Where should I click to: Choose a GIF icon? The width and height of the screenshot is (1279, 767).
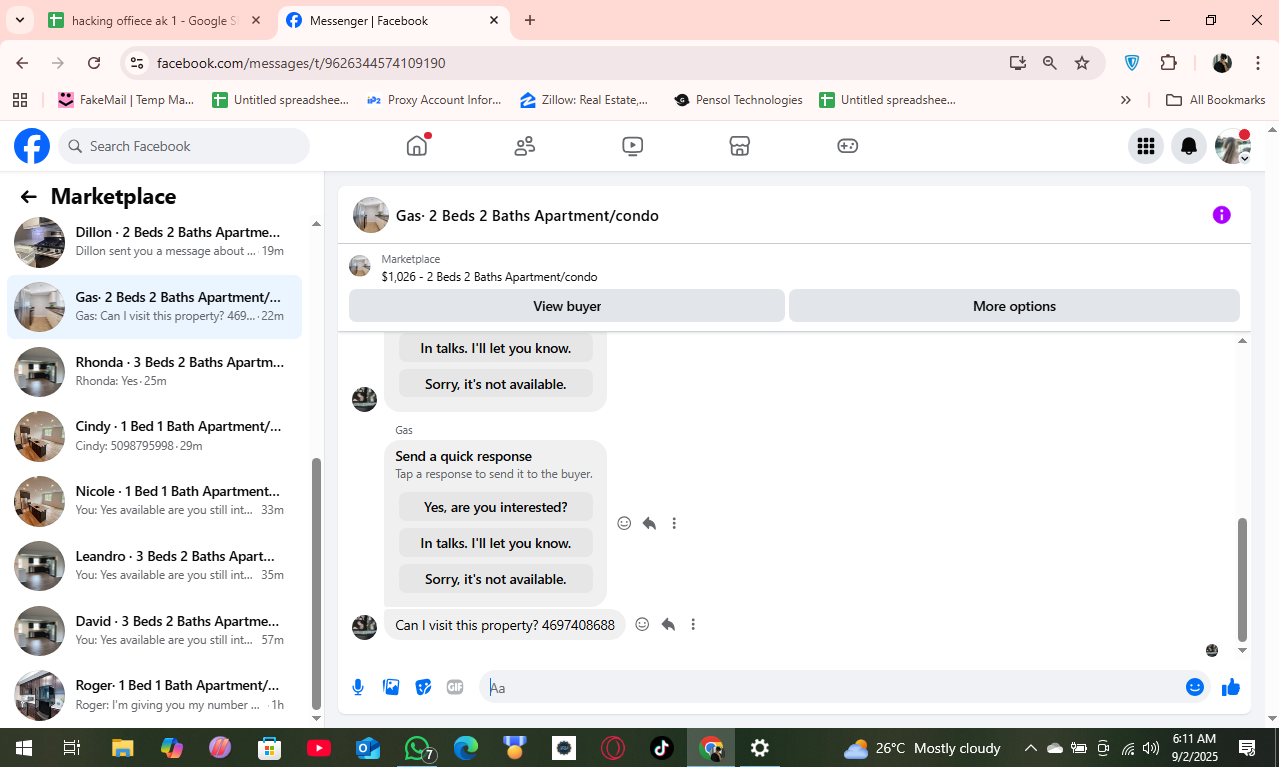[455, 687]
